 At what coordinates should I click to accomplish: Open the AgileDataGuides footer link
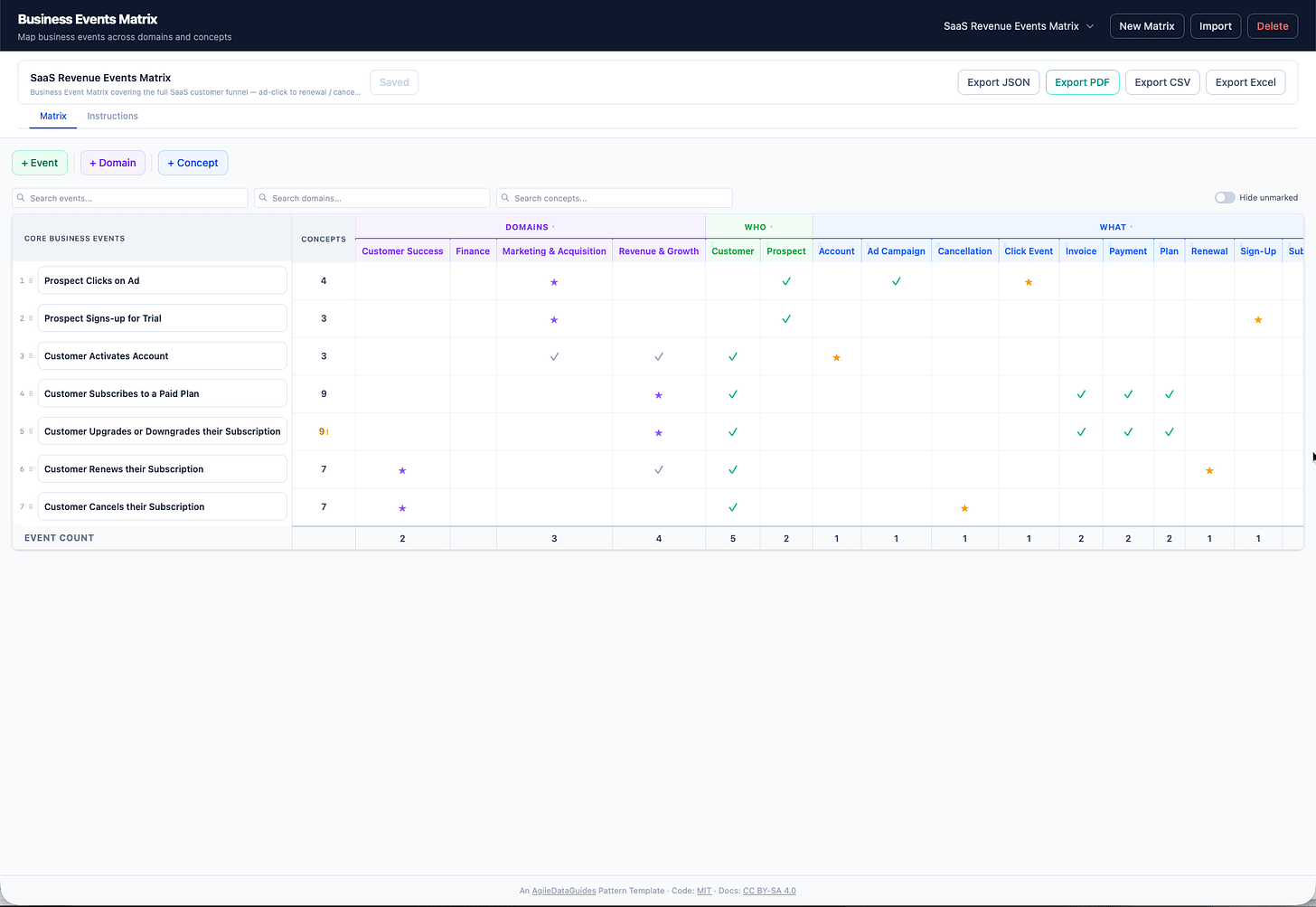click(564, 891)
